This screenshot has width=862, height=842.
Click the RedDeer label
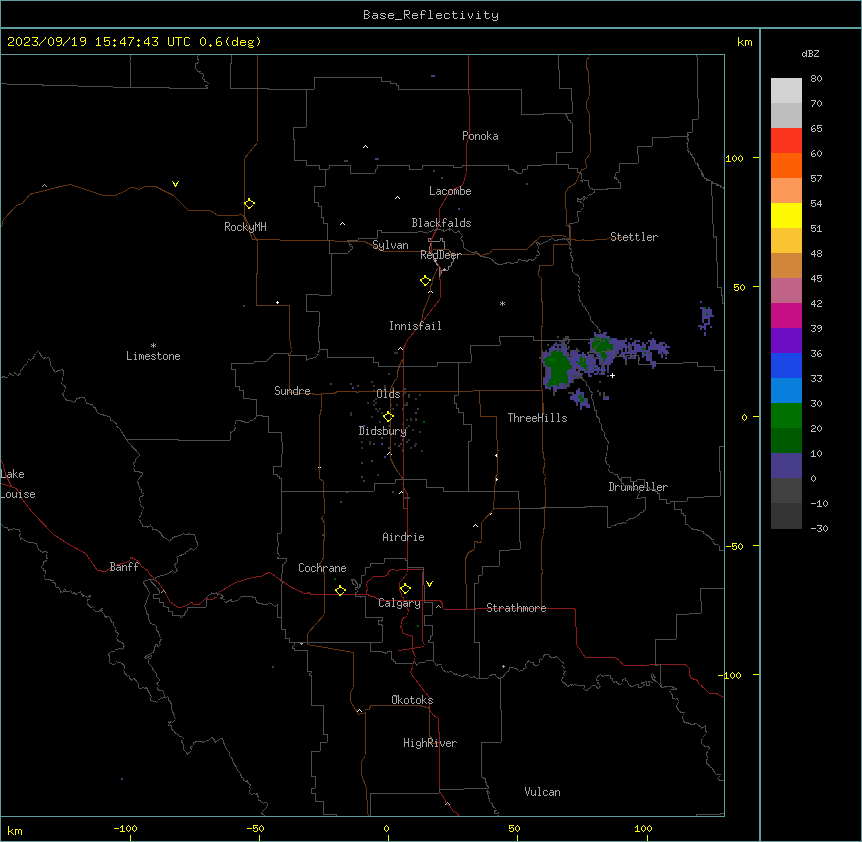click(x=440, y=255)
